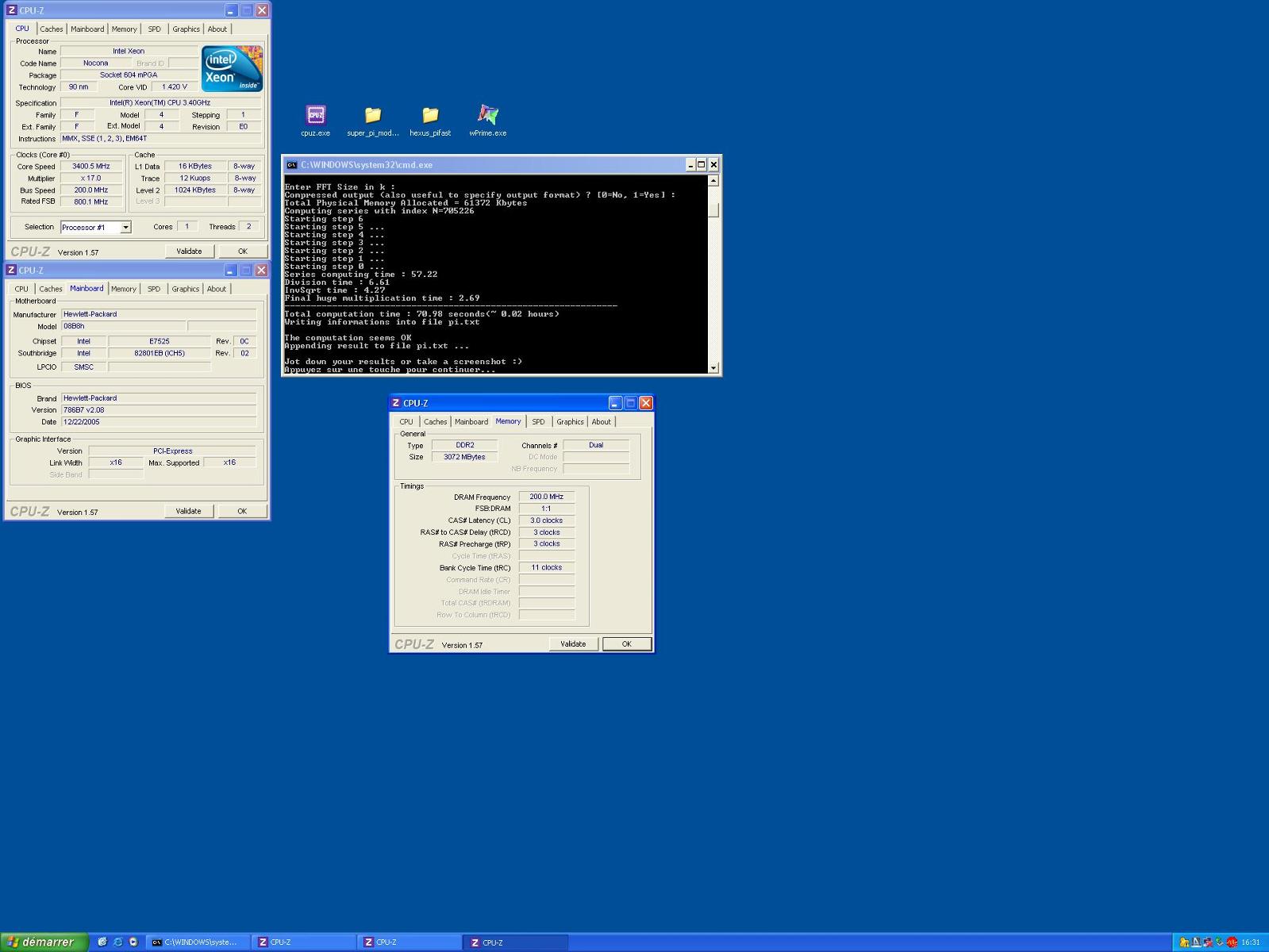Click the cmd window scrollbar up arrow
Viewport: 1269px width, 952px height.
tap(713, 181)
